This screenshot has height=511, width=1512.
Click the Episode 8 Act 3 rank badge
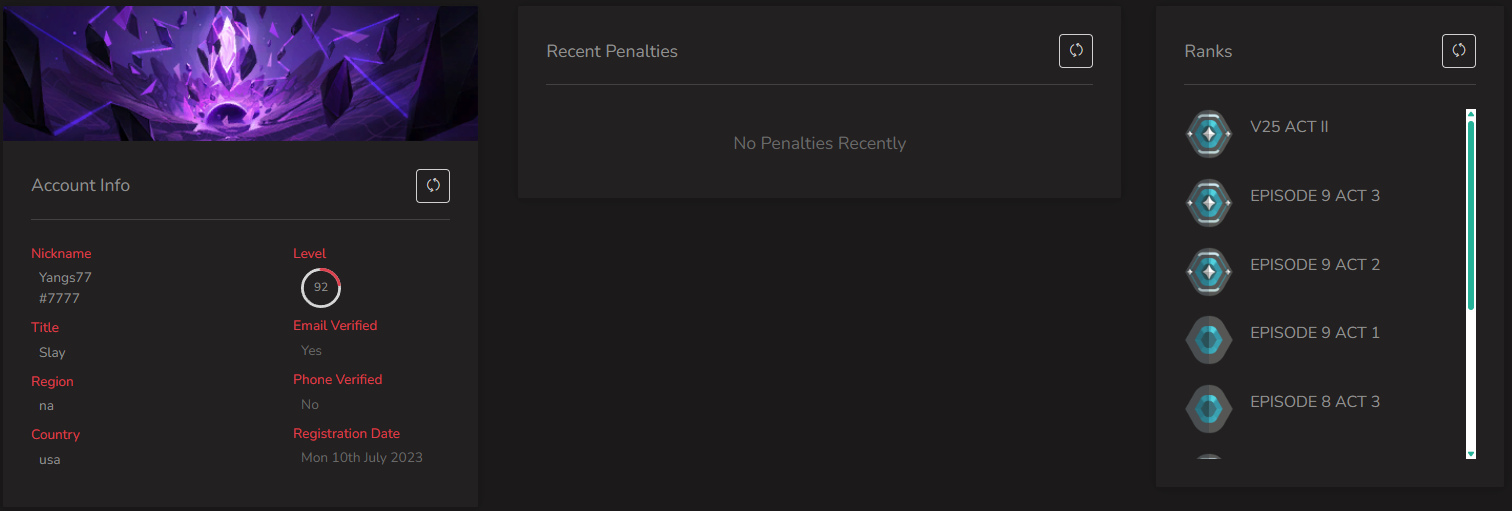tap(1209, 409)
